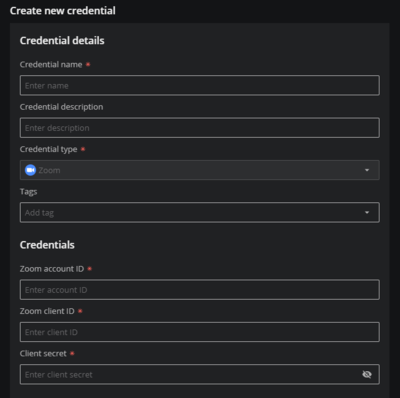The height and width of the screenshot is (398, 400).
Task: Select the Zoom credential type combo box
Action: 200,170
